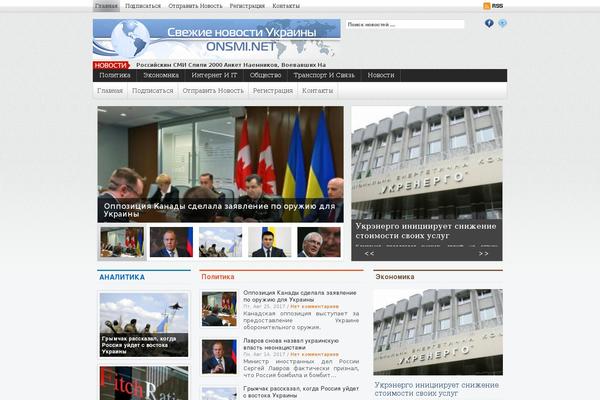
Task: Open Подписаться in the top gray bar
Action: point(143,6)
